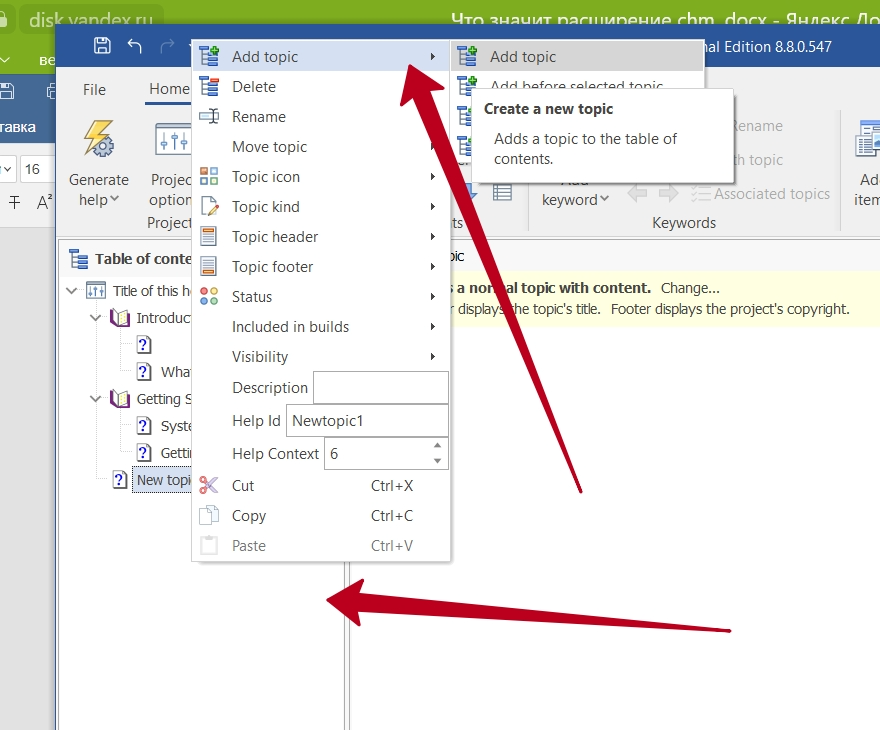Image resolution: width=880 pixels, height=730 pixels.
Task: Click the Delete icon in the context menu
Action: coord(209,87)
